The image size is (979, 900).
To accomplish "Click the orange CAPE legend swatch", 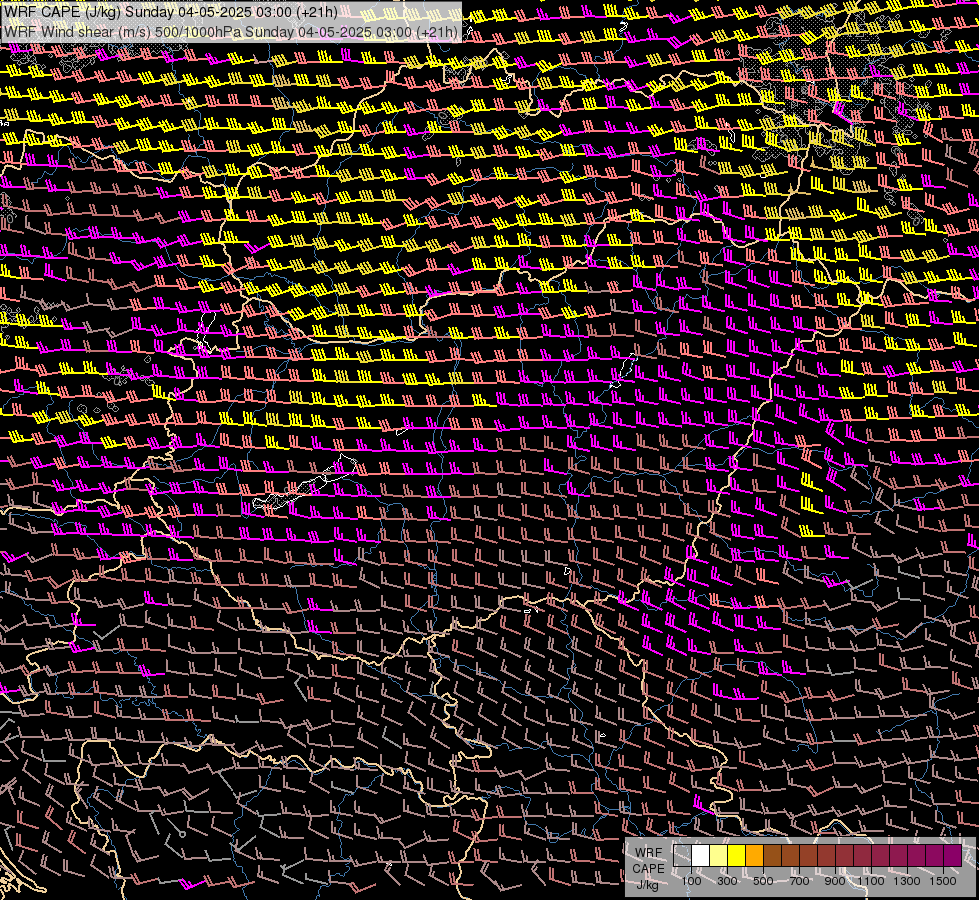I will (754, 856).
